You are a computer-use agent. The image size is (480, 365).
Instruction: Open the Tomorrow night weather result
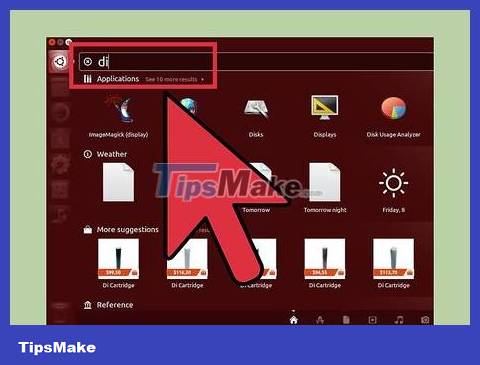(x=325, y=188)
